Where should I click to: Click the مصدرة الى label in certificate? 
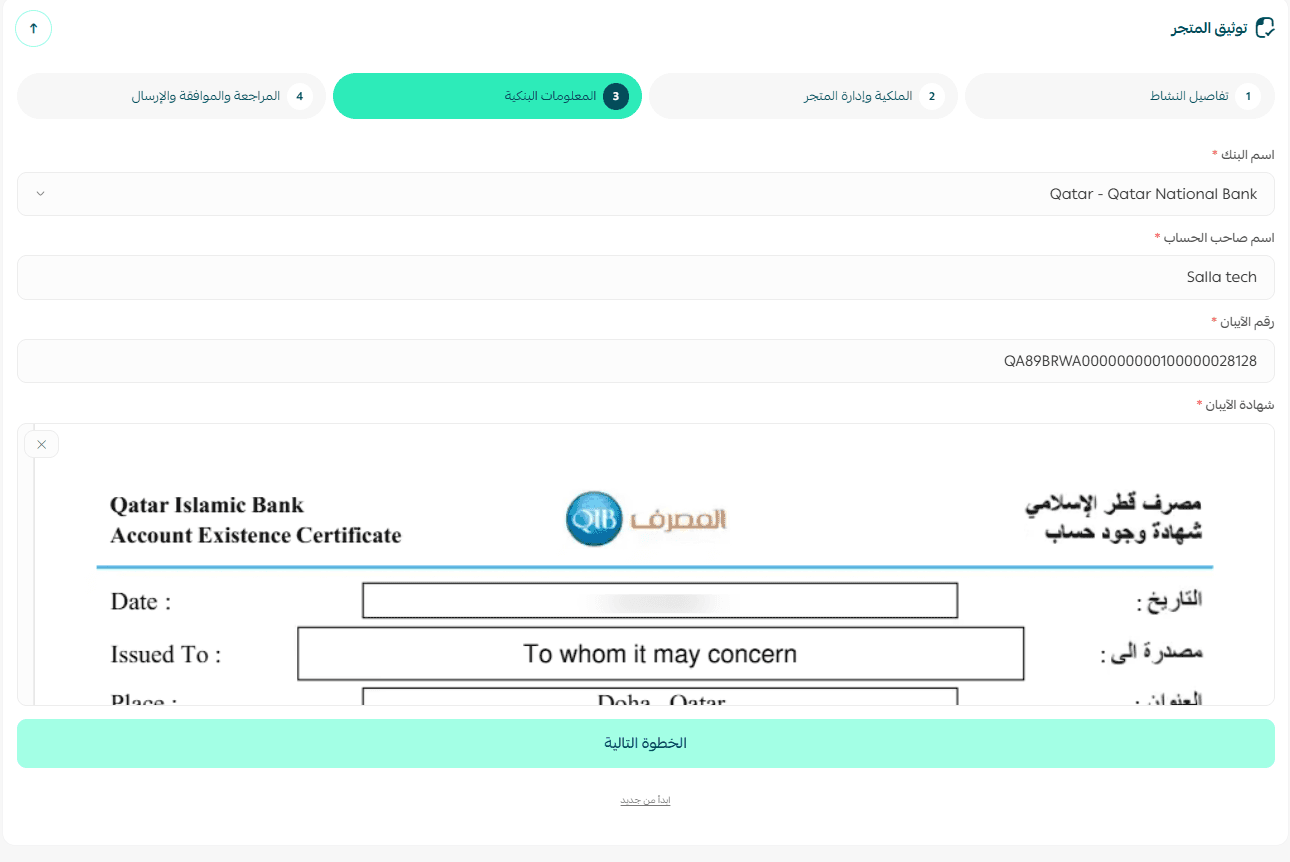[x=1152, y=654]
